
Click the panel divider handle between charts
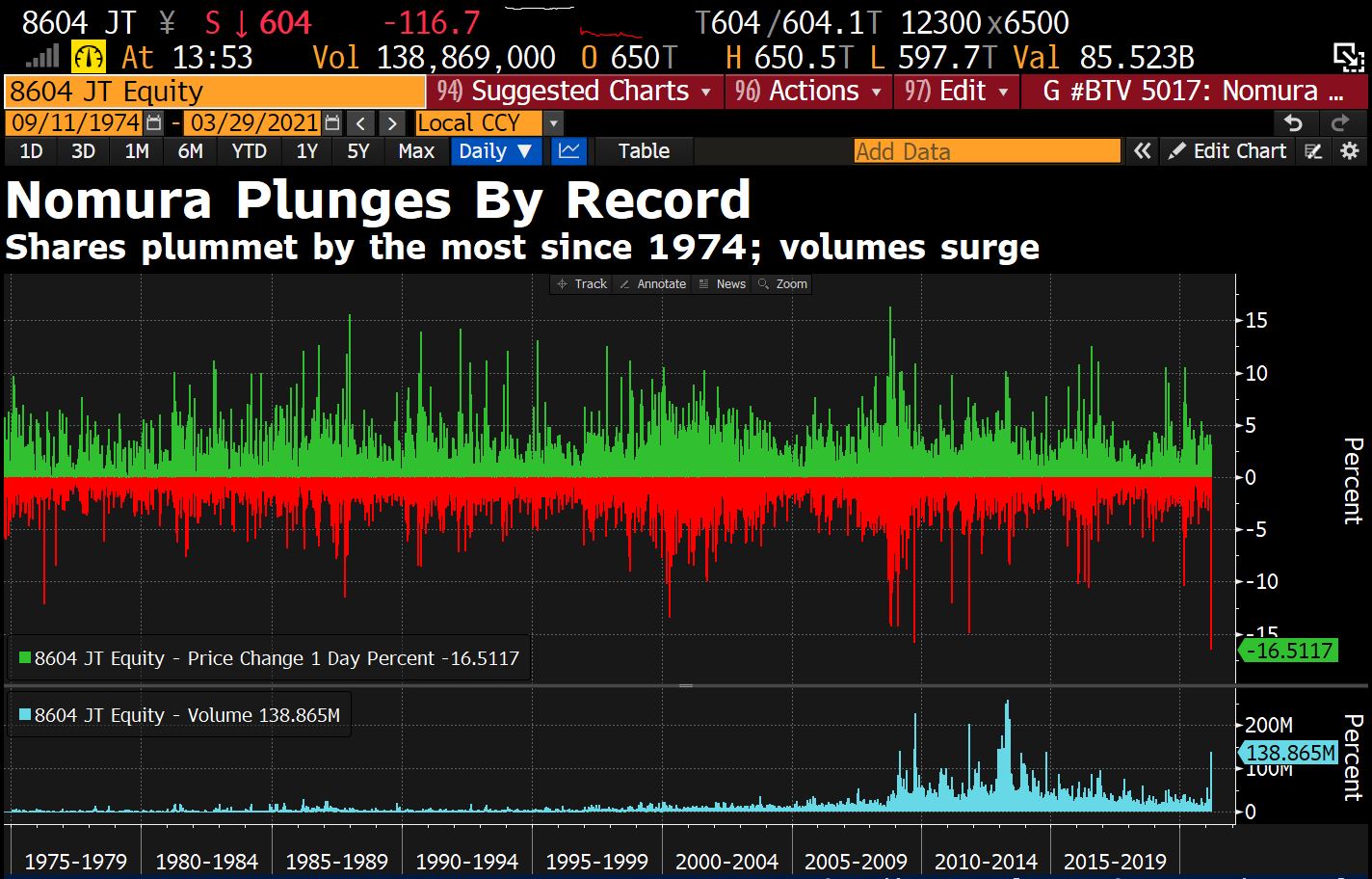click(x=686, y=685)
